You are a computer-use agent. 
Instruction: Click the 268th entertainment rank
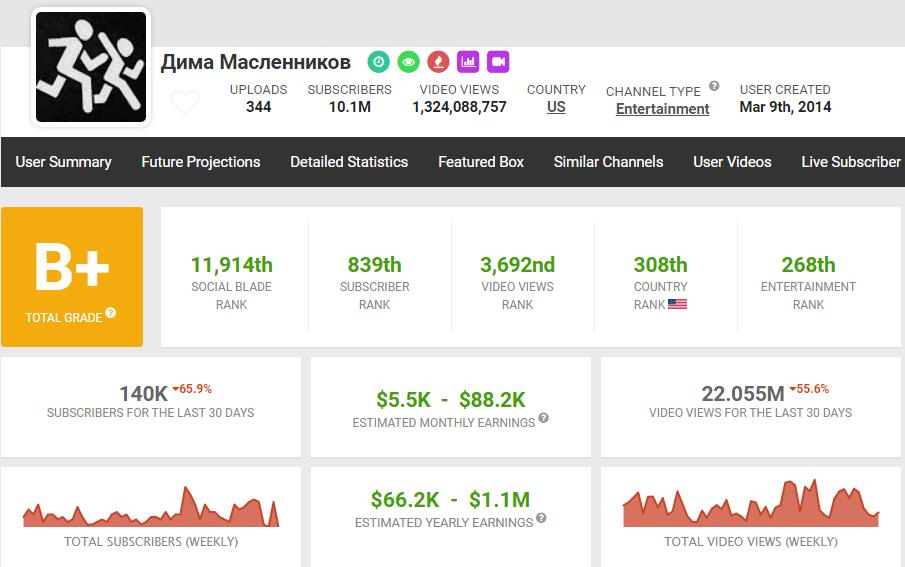tap(809, 265)
